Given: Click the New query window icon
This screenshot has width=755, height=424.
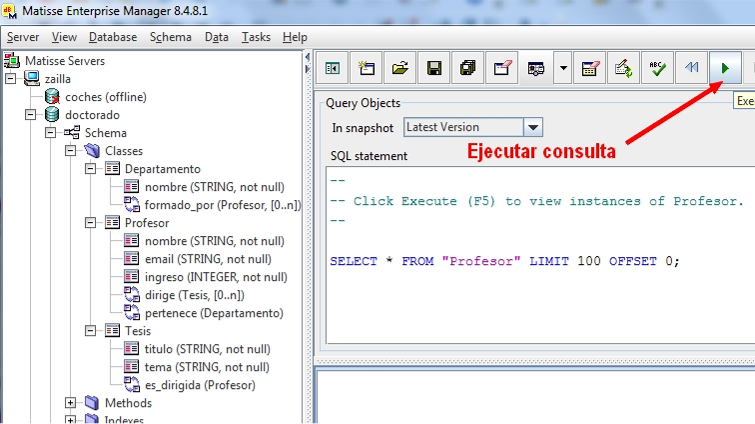Looking at the screenshot, I should 366,68.
